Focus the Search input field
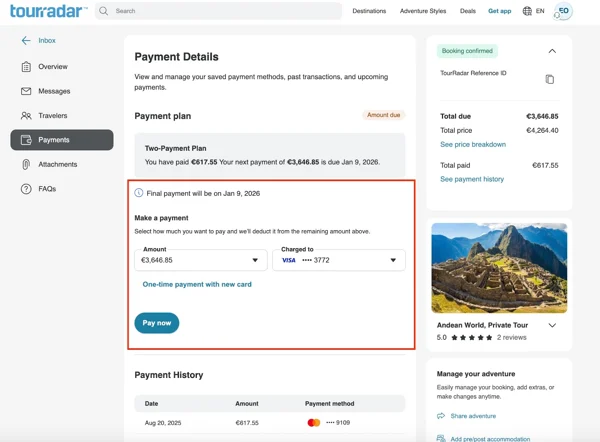This screenshot has width=600, height=442. coord(218,11)
